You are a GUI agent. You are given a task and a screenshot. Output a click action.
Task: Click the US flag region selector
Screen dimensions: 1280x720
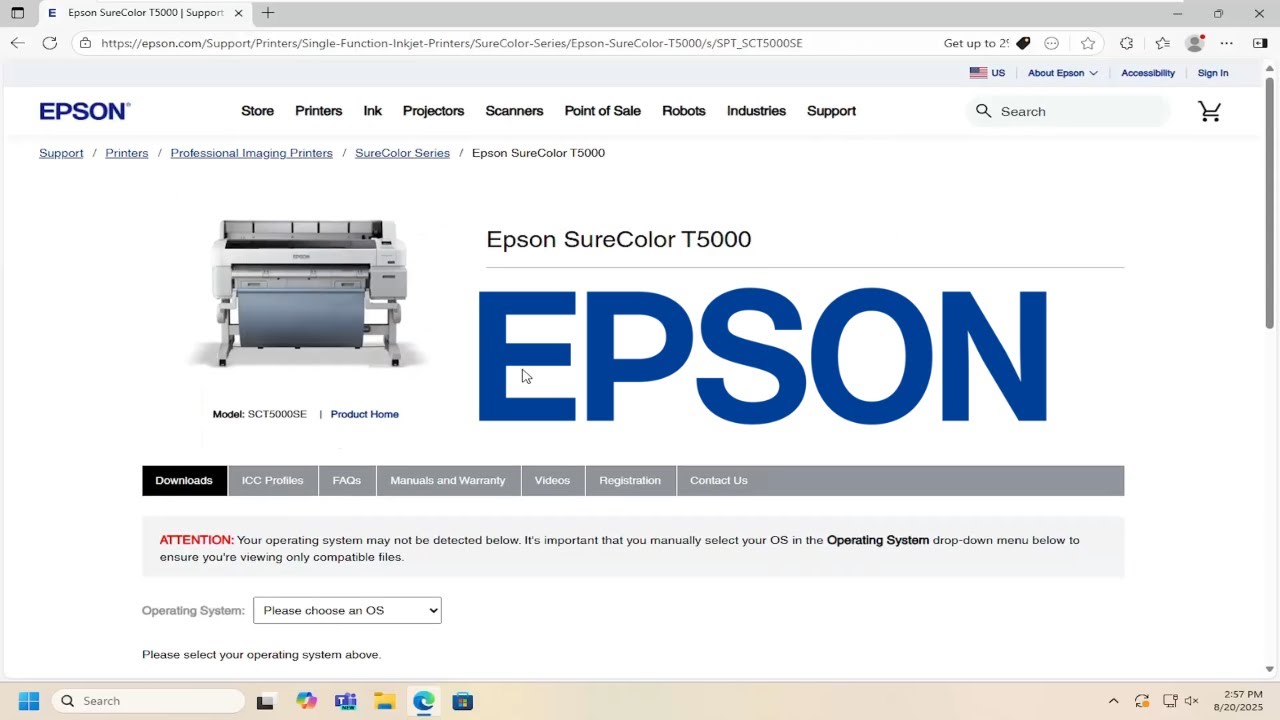click(987, 73)
